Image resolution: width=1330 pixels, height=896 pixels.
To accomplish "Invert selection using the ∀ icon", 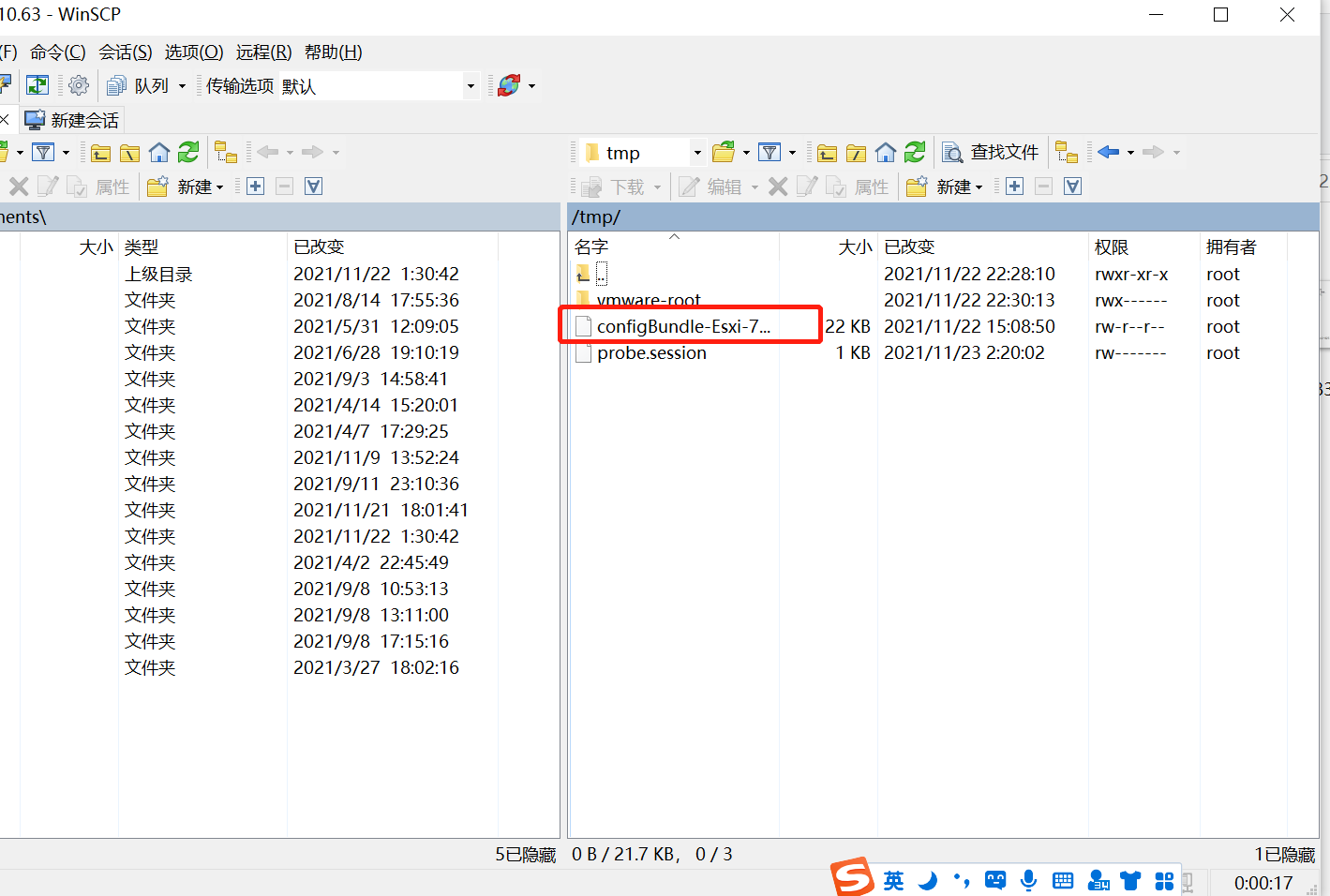I will 1072,186.
